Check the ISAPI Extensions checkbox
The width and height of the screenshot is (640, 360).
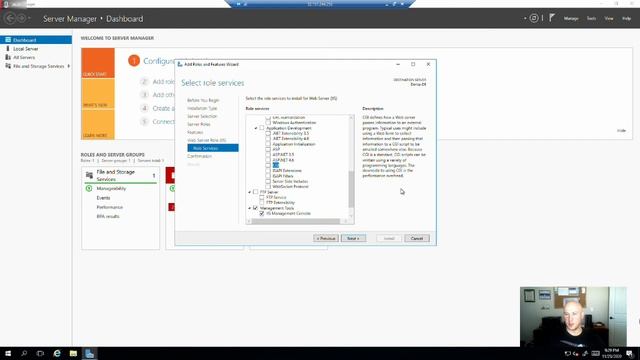pos(268,171)
